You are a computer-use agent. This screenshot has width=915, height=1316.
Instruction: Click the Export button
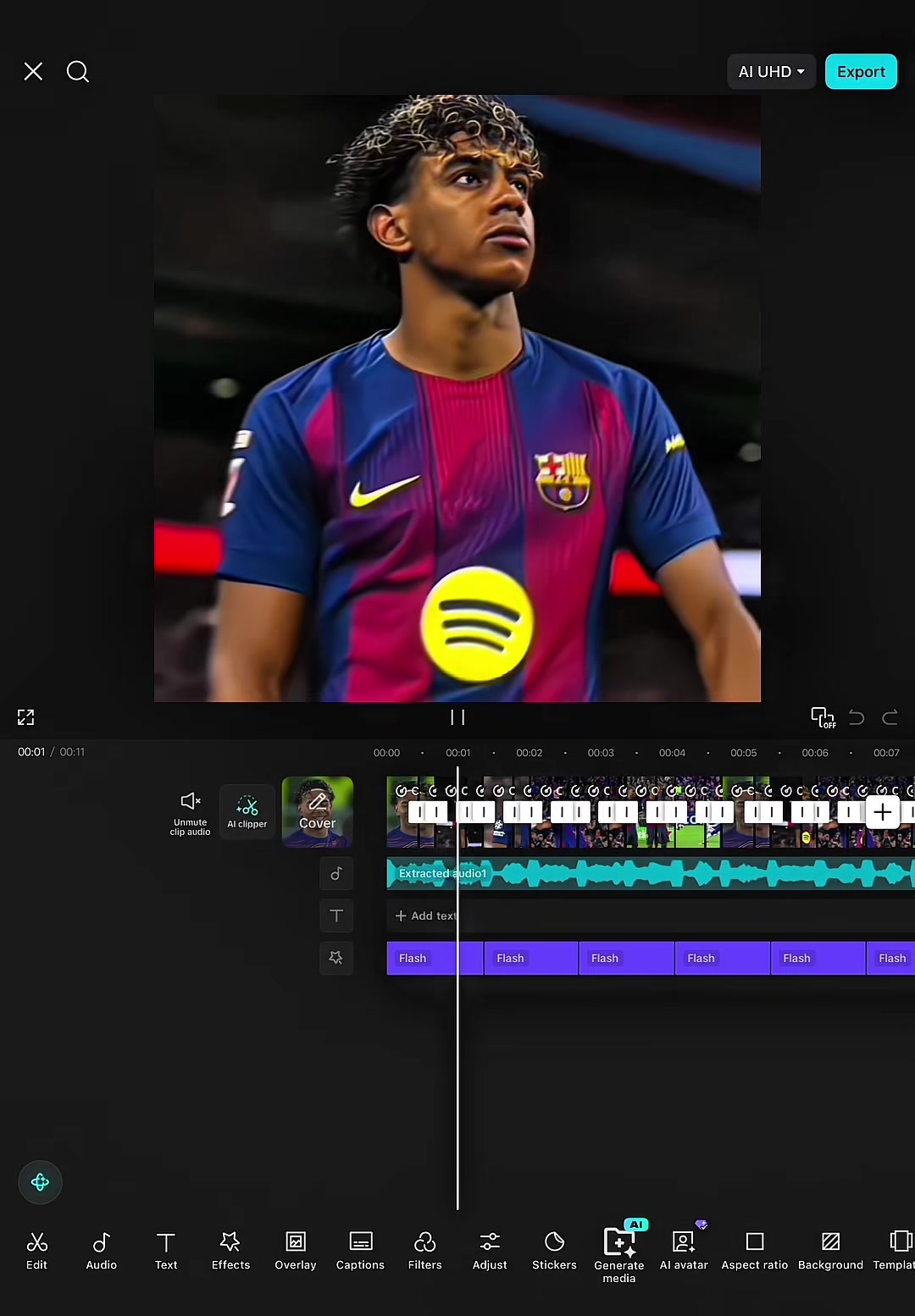coord(861,72)
